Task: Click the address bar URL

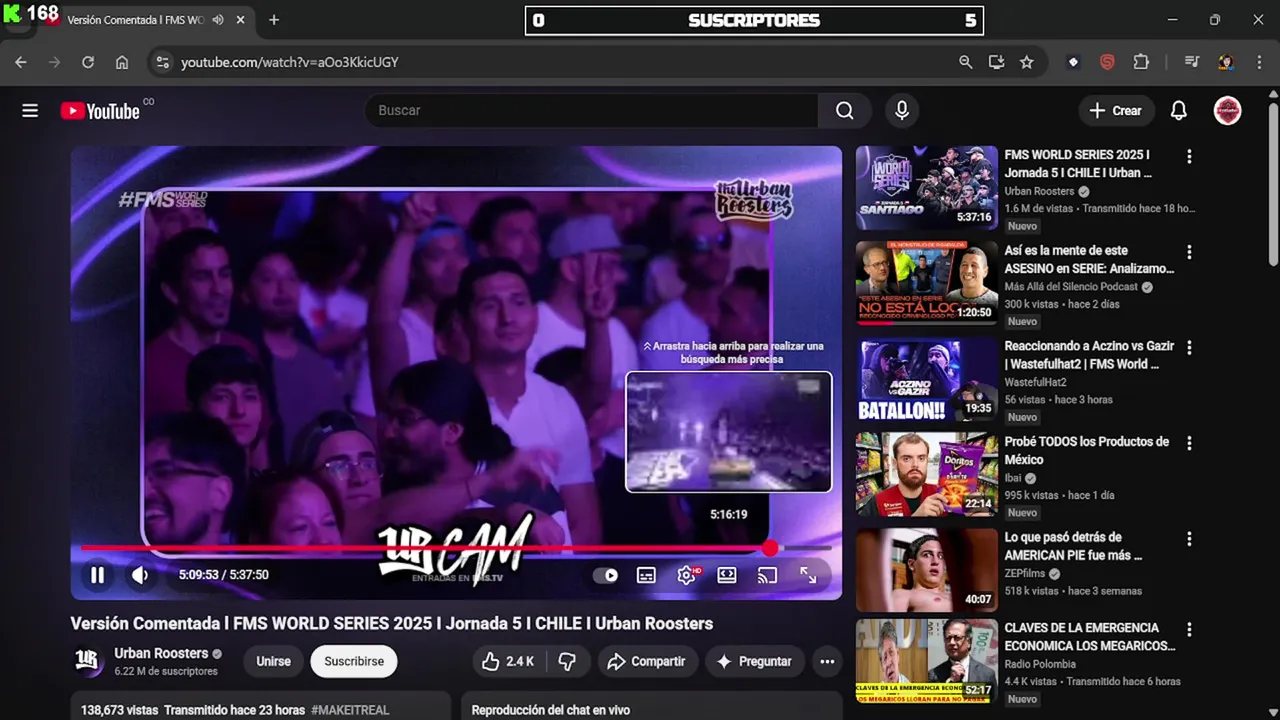Action: click(x=290, y=62)
